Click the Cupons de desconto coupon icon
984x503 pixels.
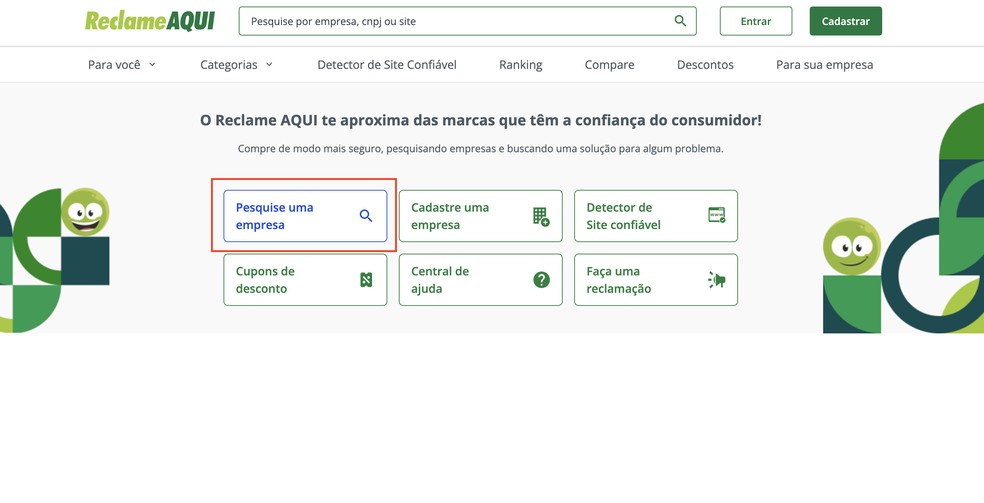(366, 280)
